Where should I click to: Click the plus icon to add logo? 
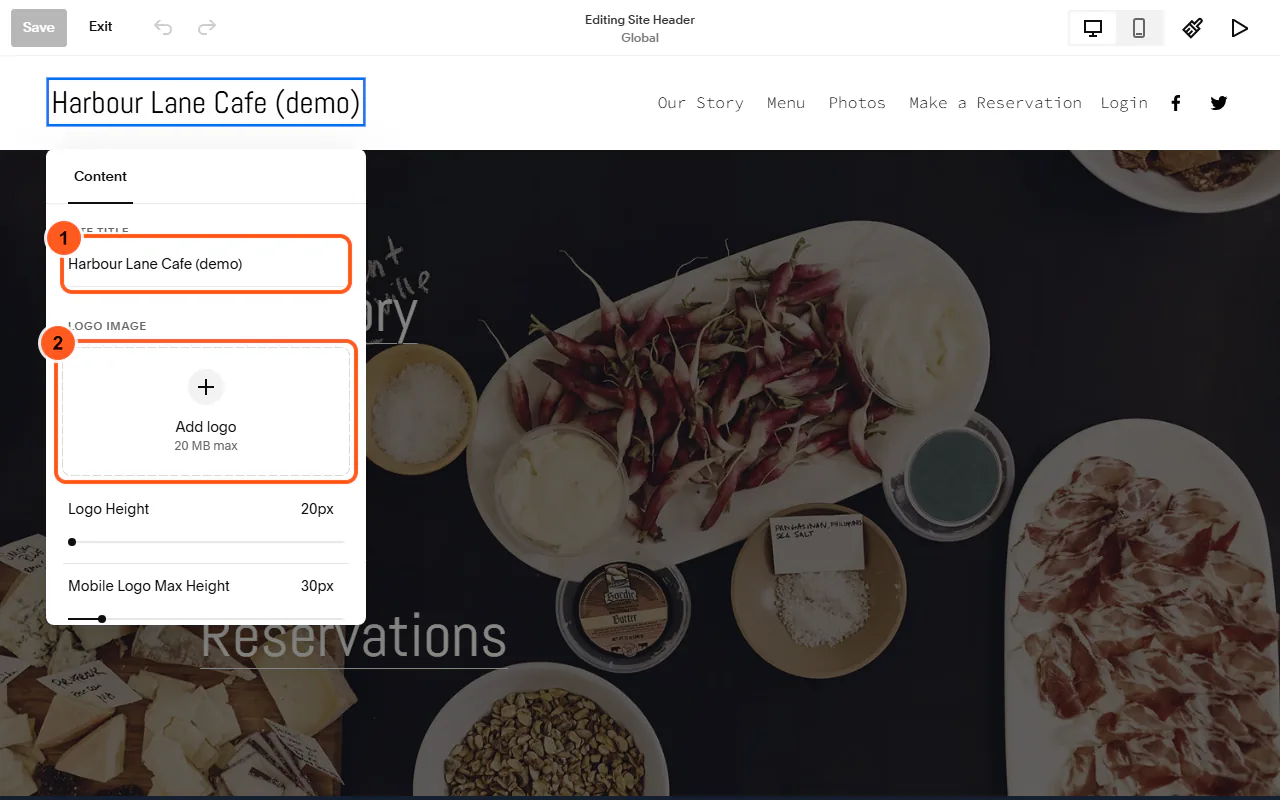206,387
